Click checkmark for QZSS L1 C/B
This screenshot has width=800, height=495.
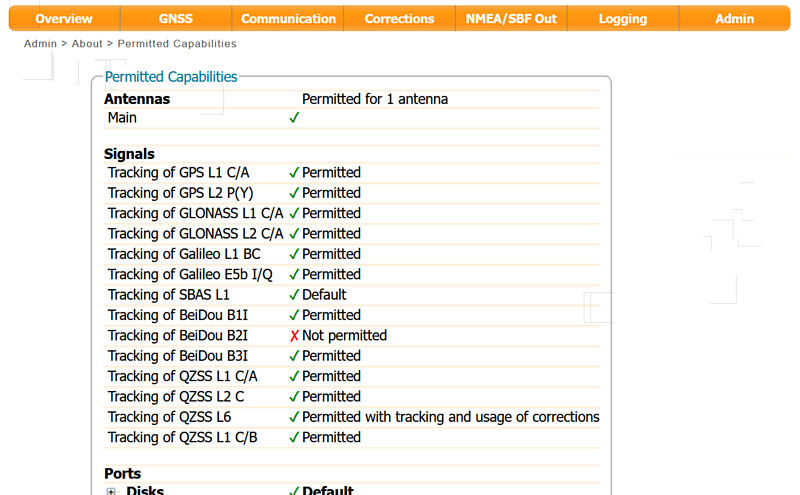pyautogui.click(x=294, y=437)
